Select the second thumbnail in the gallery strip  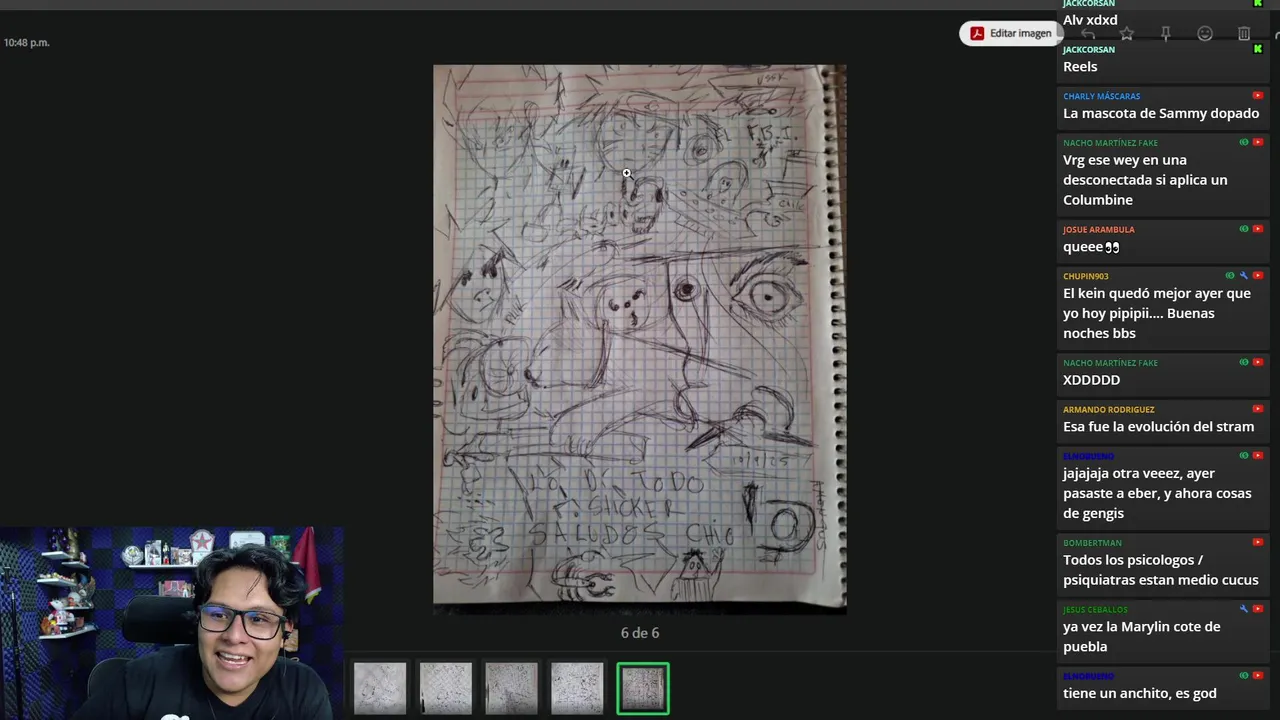[x=446, y=688]
